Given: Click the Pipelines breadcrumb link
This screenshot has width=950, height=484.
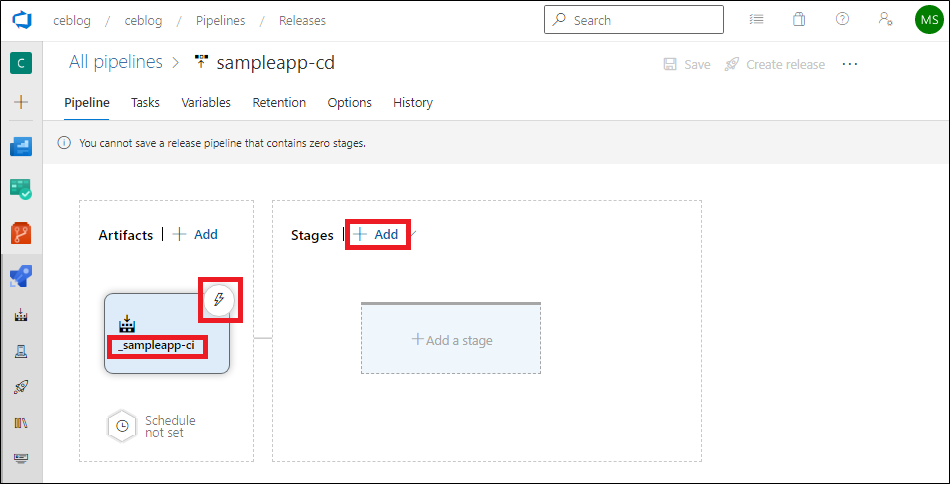Looking at the screenshot, I should 221,21.
